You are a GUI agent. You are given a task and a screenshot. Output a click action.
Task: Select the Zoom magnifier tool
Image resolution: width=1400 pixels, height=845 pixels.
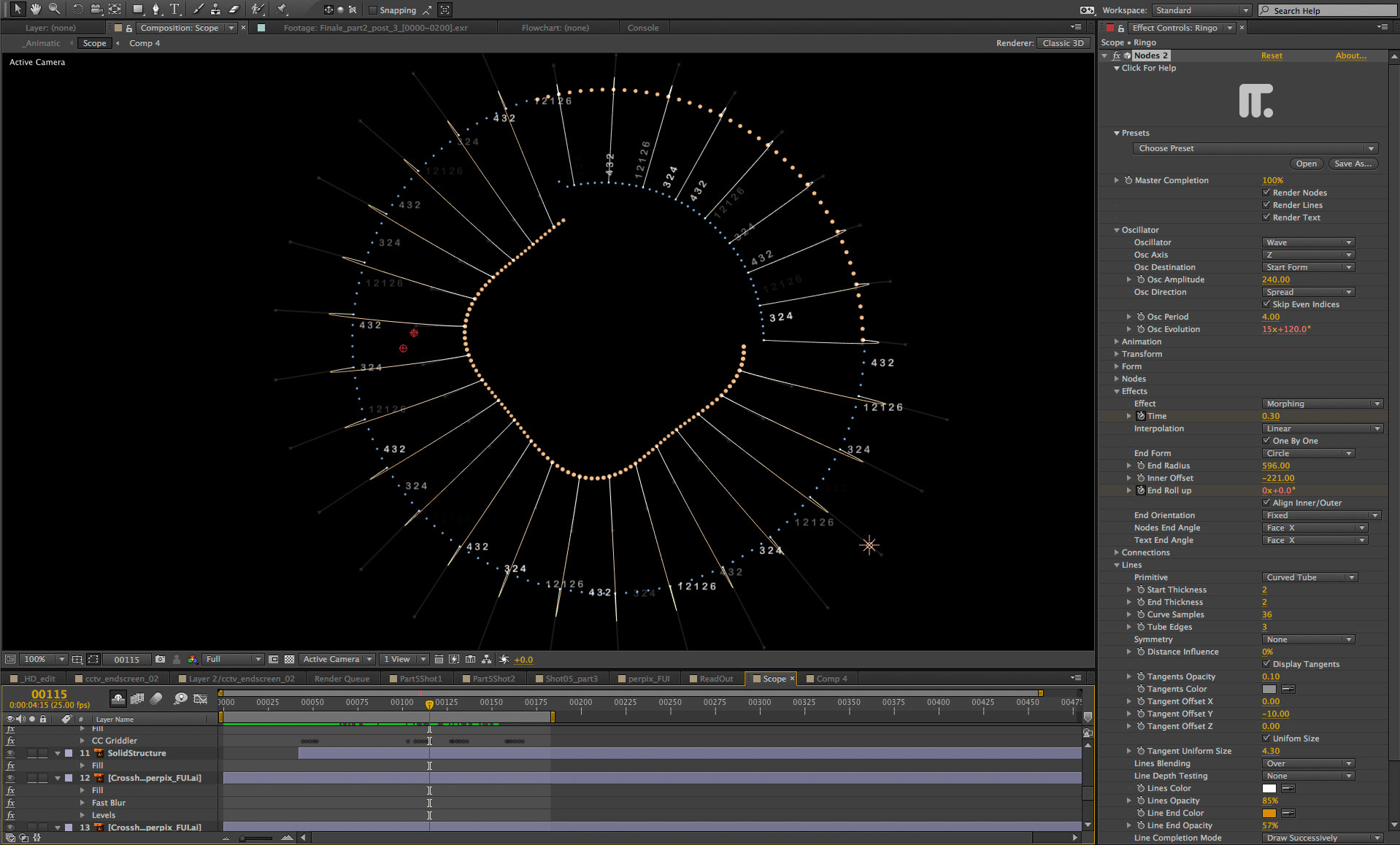coord(54,9)
